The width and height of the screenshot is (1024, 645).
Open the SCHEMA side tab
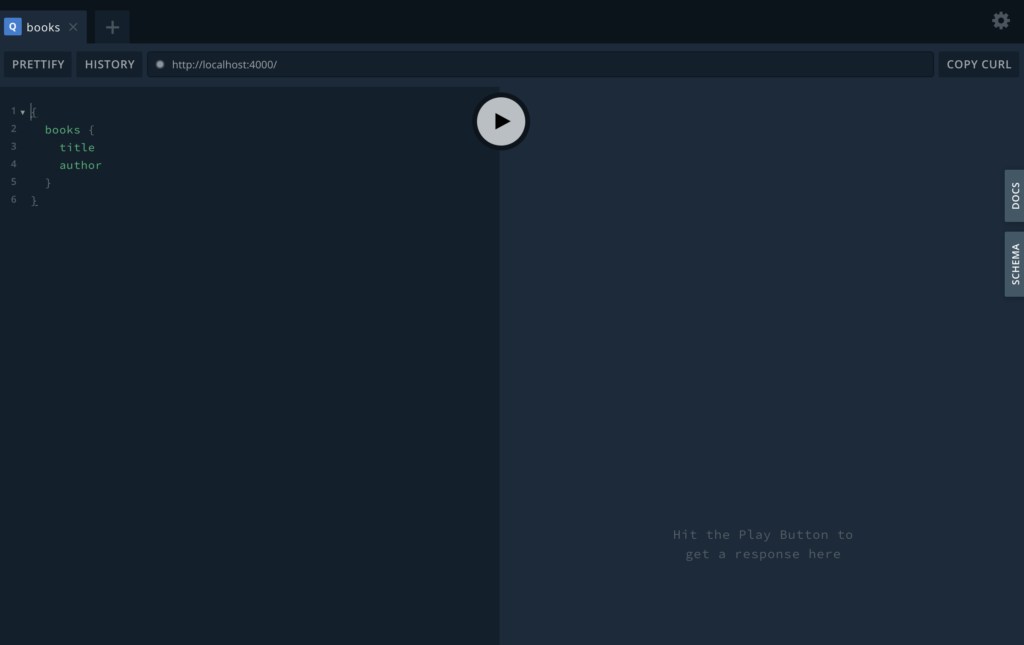(x=1014, y=264)
